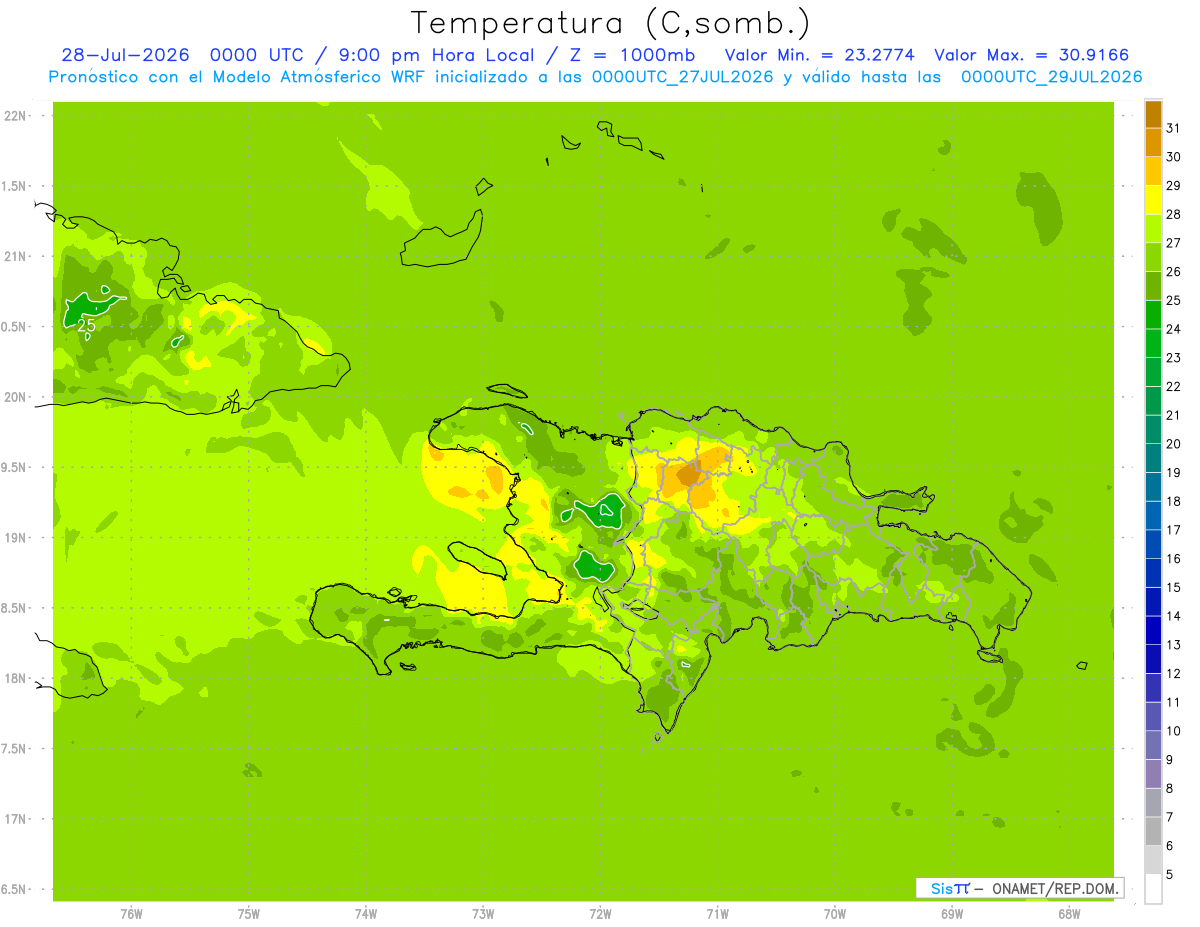The width and height of the screenshot is (1200, 927).
Task: Click legend value "28"
Action: tap(1173, 214)
